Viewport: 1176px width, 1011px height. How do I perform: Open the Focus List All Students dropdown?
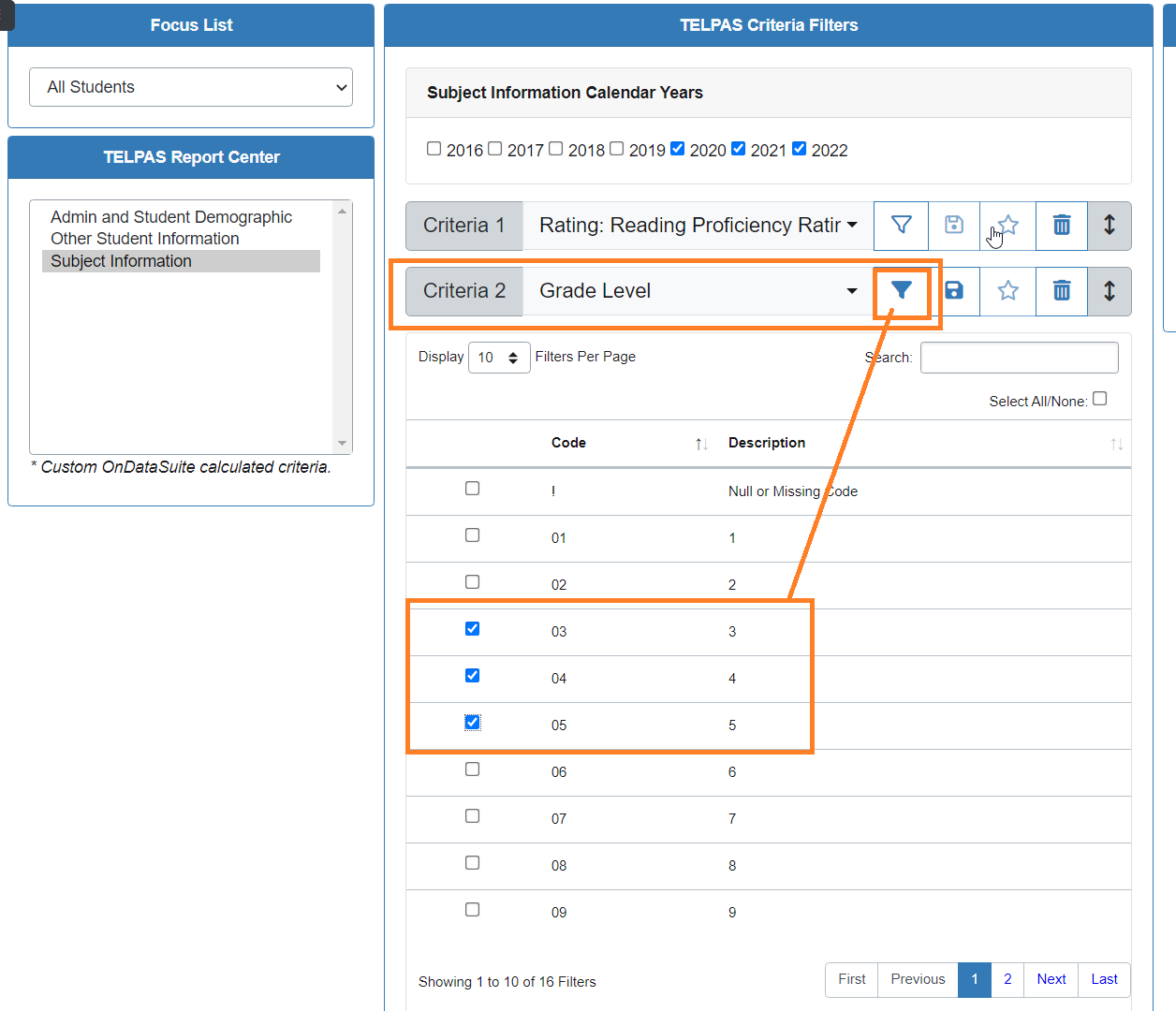[191, 87]
